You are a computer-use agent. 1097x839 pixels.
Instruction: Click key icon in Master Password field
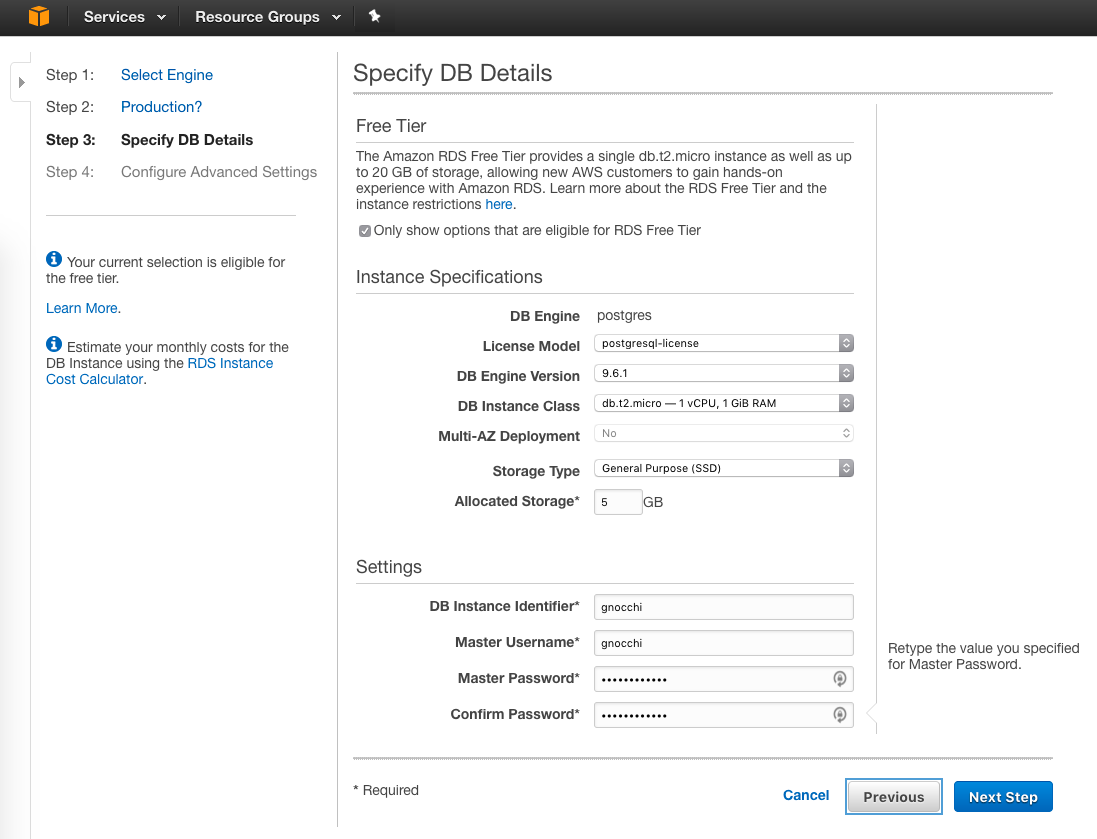[840, 679]
